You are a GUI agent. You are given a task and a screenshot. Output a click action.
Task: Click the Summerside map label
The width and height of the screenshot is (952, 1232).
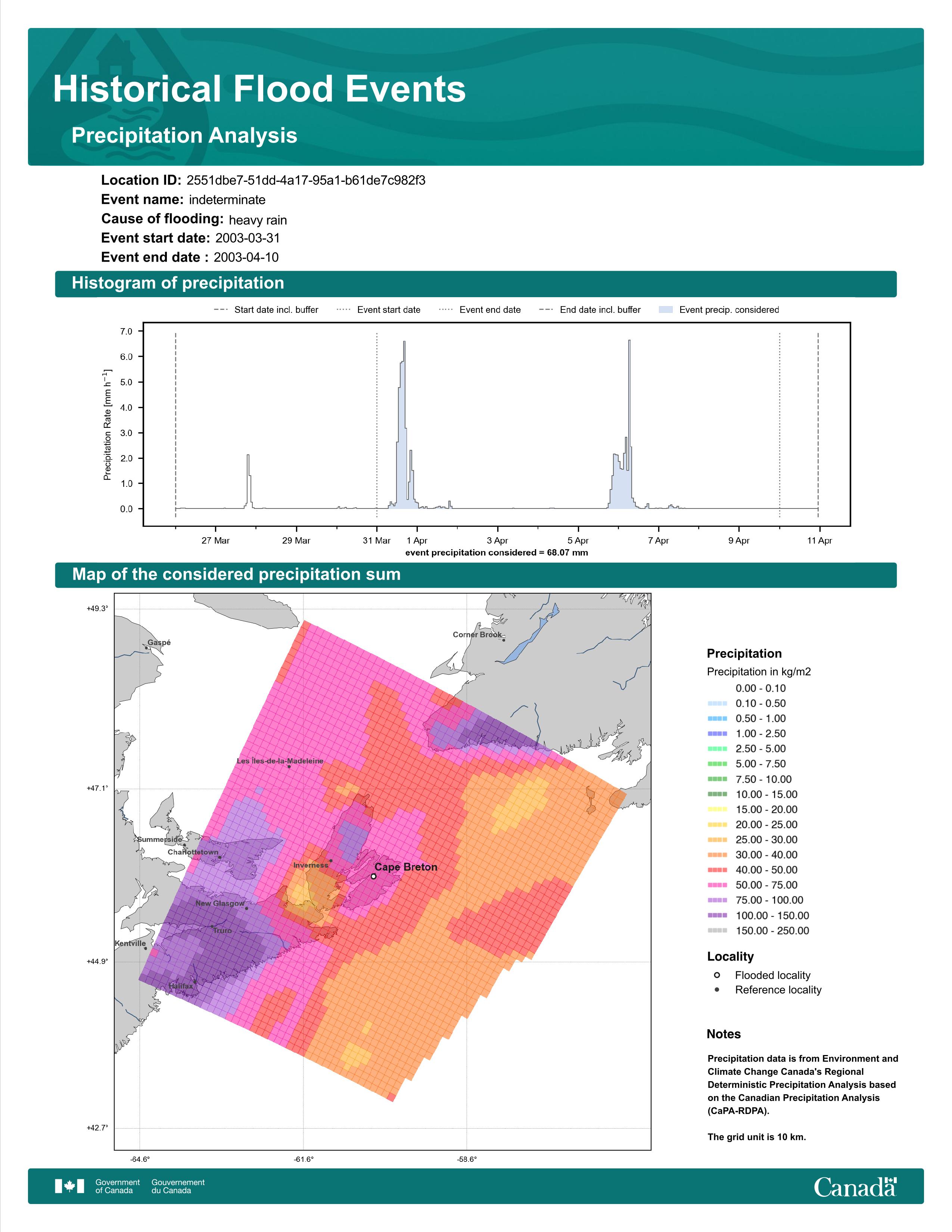[160, 839]
